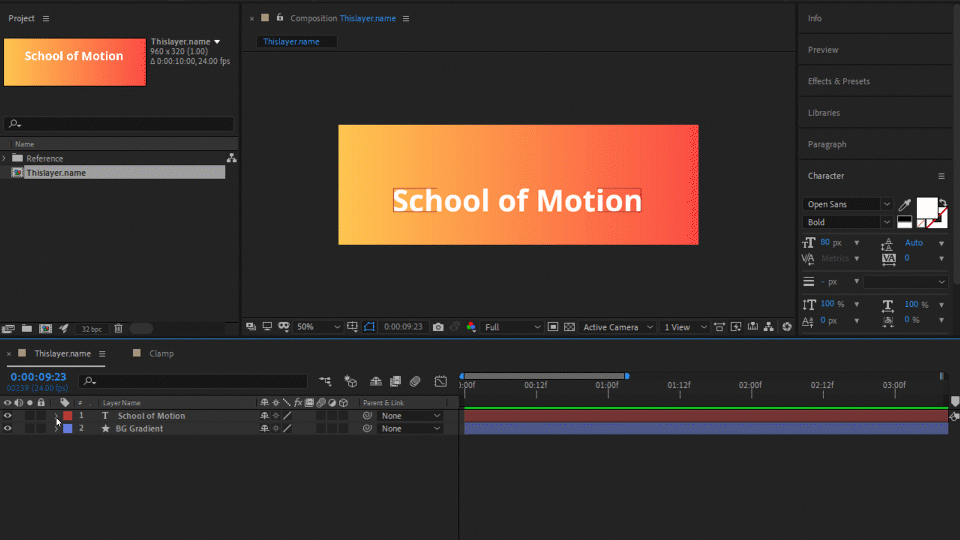The height and width of the screenshot is (540, 960).
Task: Toggle lock box on School of Motion layer
Action: point(41,416)
